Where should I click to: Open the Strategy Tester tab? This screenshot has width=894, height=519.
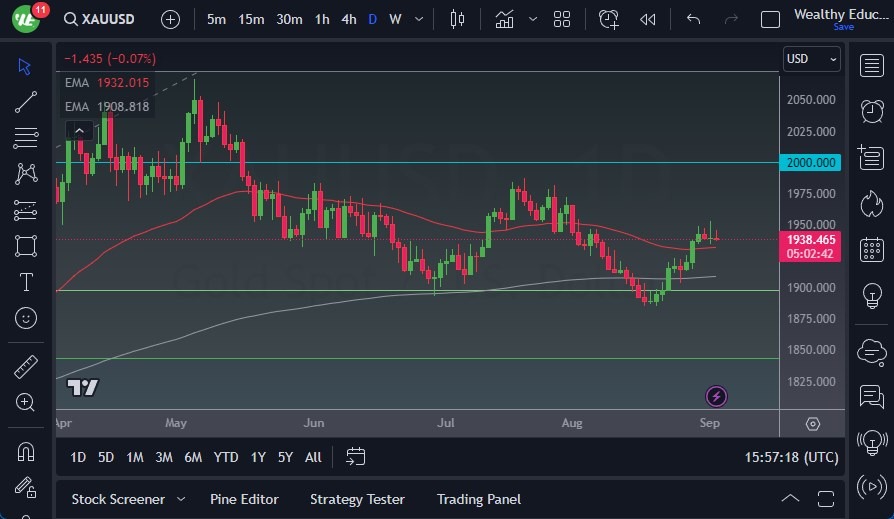tap(357, 499)
